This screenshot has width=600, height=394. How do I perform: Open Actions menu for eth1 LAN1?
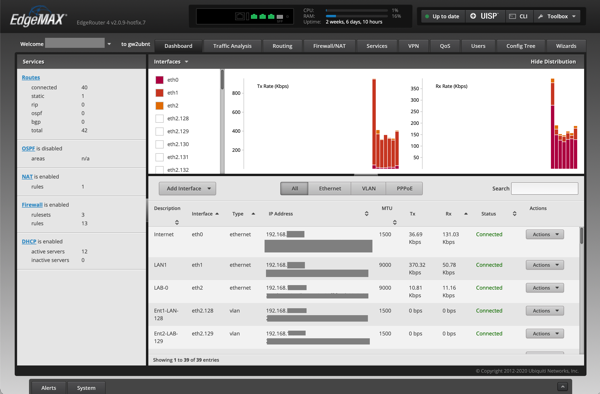tap(545, 265)
